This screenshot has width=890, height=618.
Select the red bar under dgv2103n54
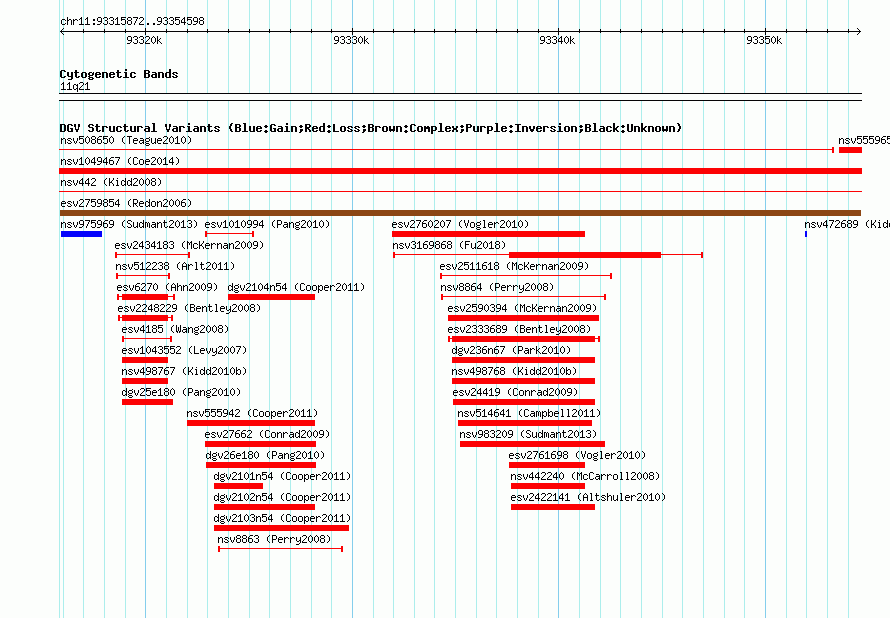click(282, 528)
